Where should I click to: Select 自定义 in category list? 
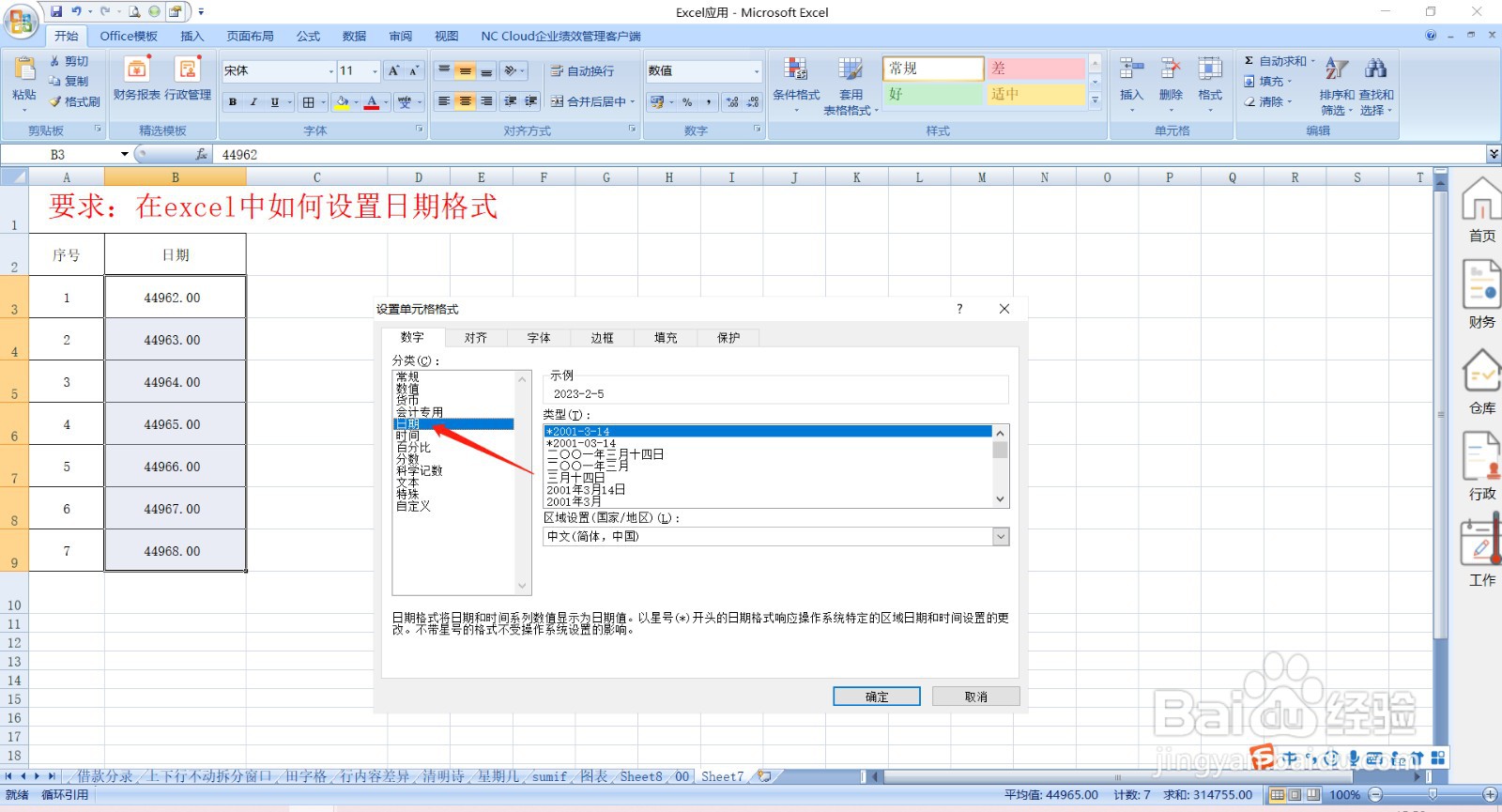point(413,506)
